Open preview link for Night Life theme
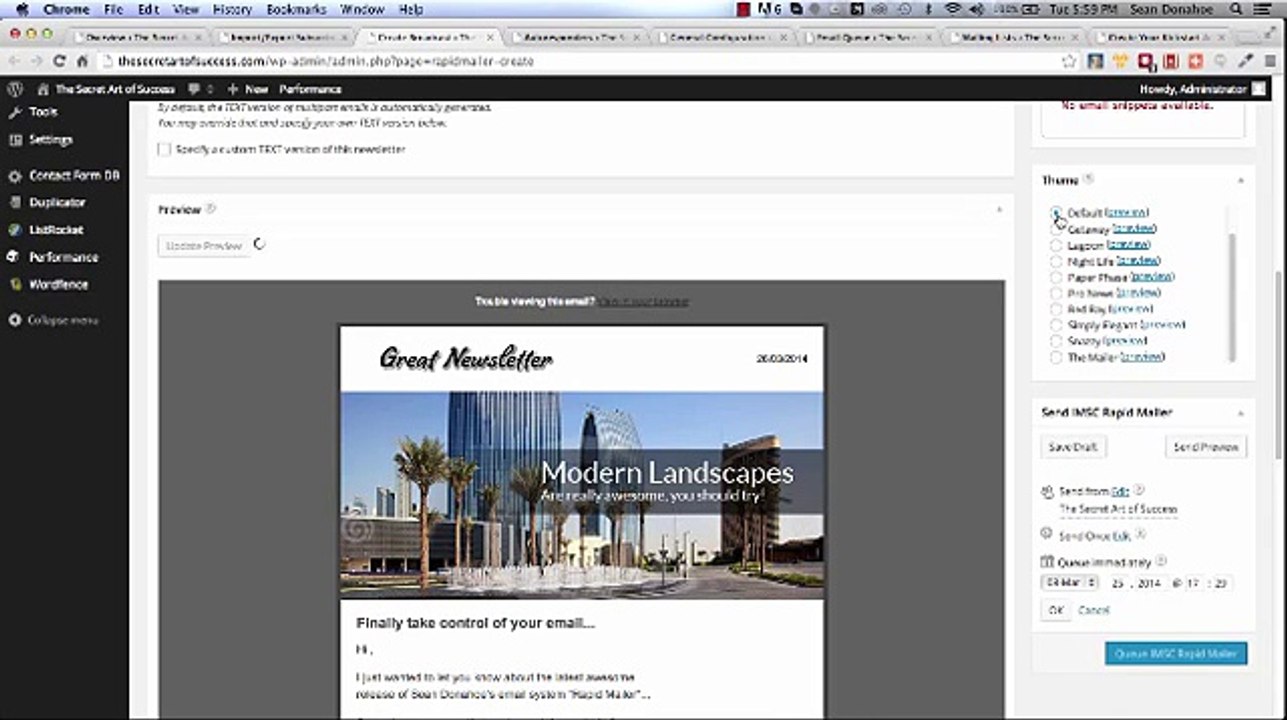 (1138, 261)
